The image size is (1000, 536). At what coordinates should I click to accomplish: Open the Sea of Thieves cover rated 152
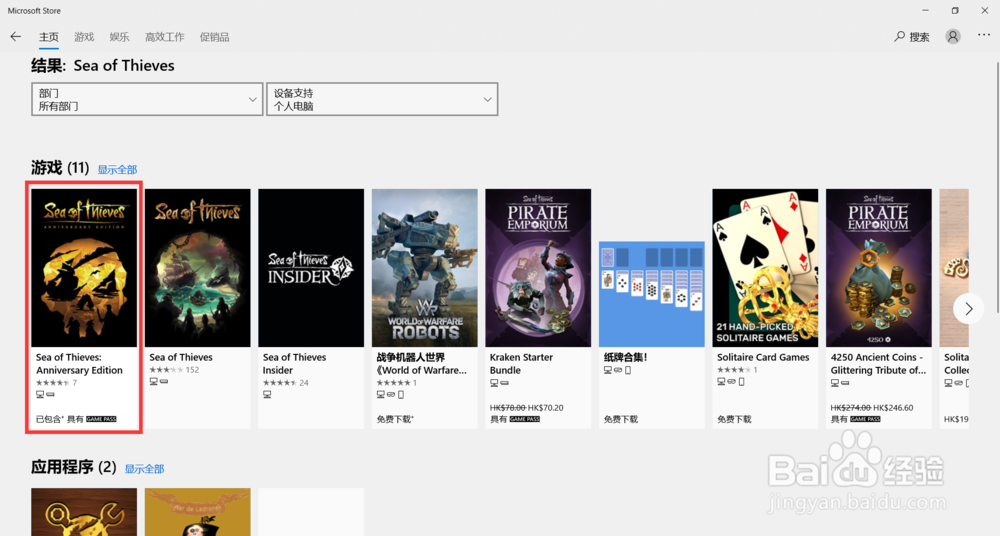[198, 268]
